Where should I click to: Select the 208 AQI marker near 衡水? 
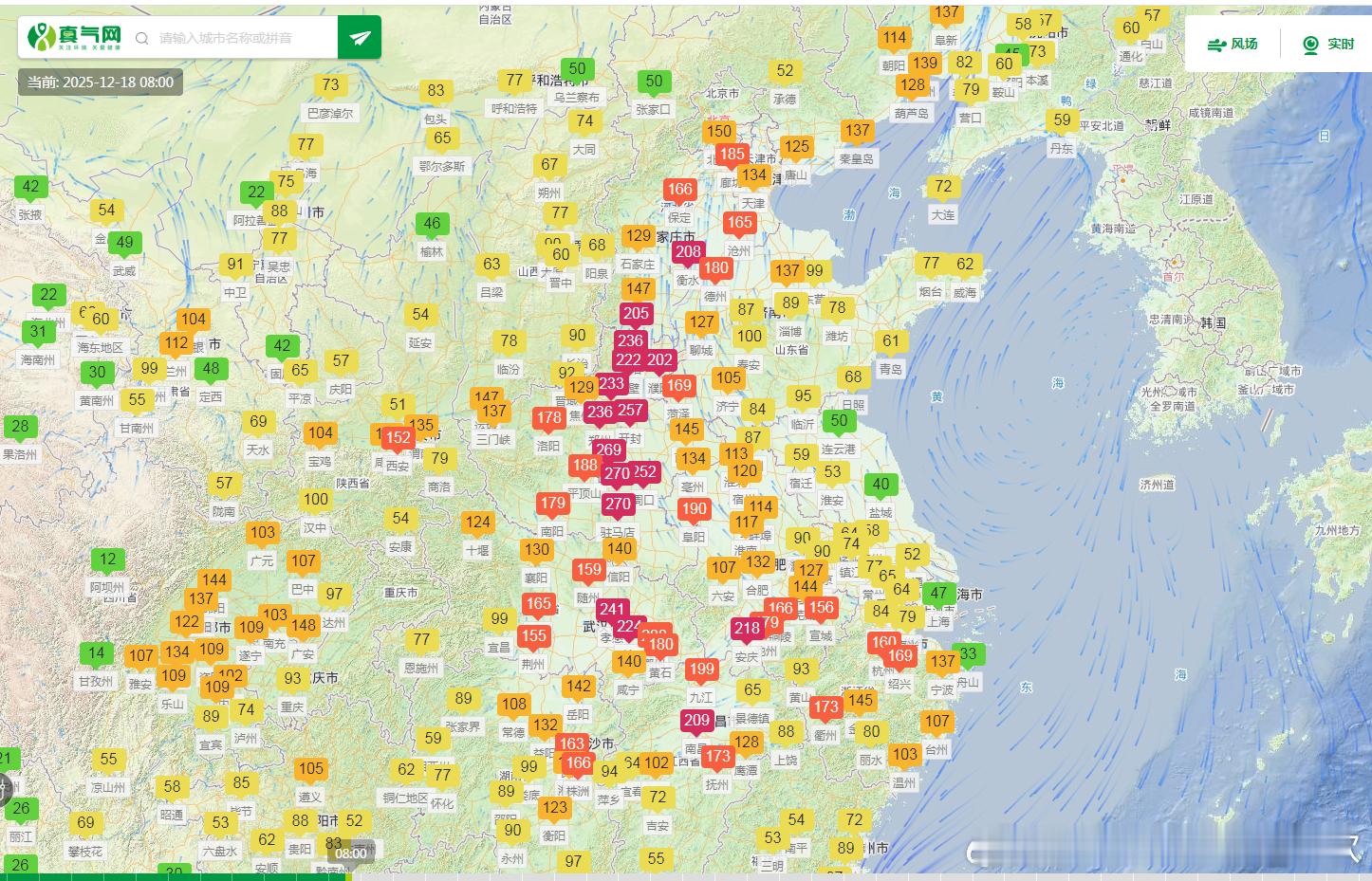pyautogui.click(x=688, y=253)
